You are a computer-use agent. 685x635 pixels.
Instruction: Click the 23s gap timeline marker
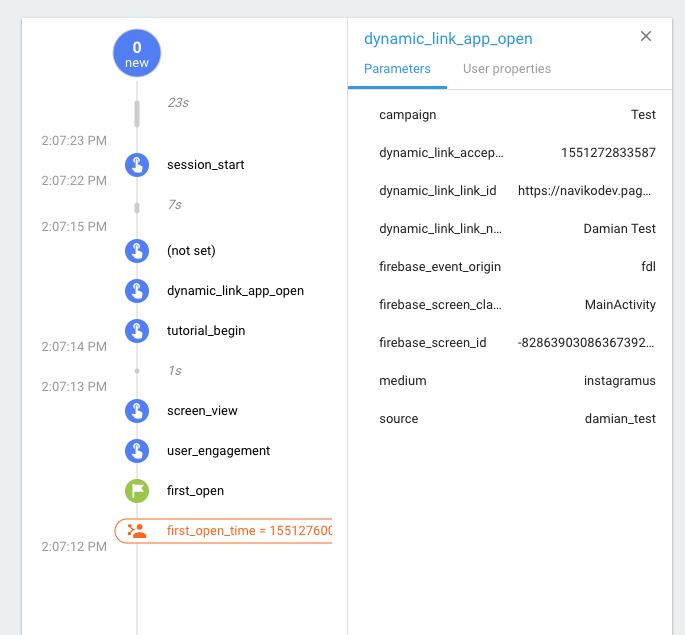point(137,113)
